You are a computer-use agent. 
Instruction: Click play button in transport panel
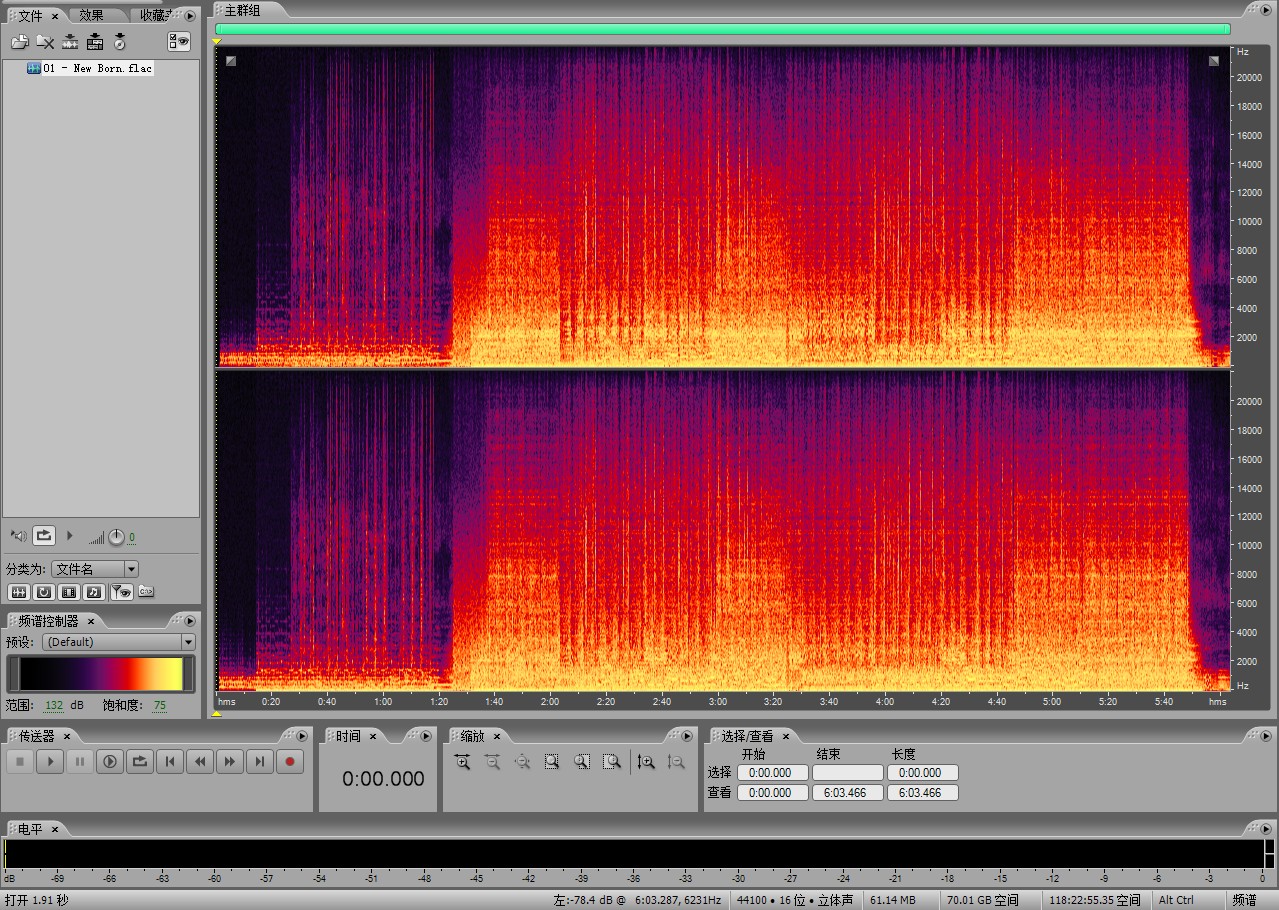point(49,762)
